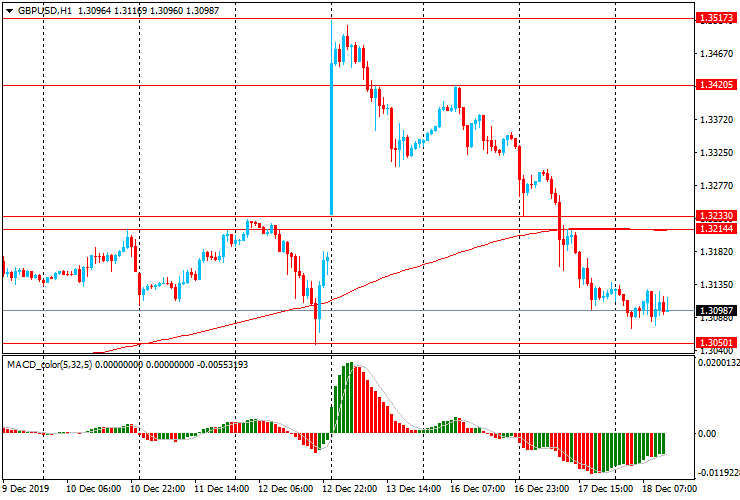Click the MACD scale -0.011922 bottom value
Screen dimensions: 740x500
pyautogui.click(x=719, y=473)
